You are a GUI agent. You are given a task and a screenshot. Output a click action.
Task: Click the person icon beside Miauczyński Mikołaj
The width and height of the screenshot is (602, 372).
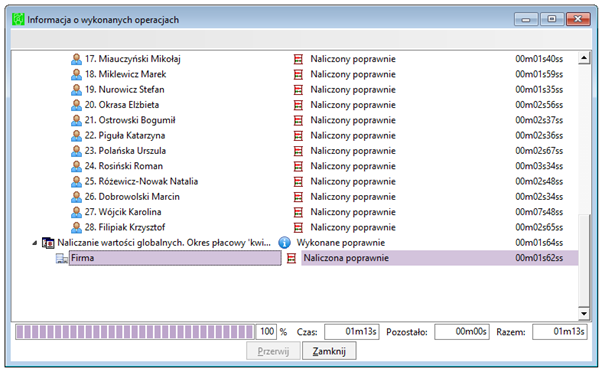point(76,59)
